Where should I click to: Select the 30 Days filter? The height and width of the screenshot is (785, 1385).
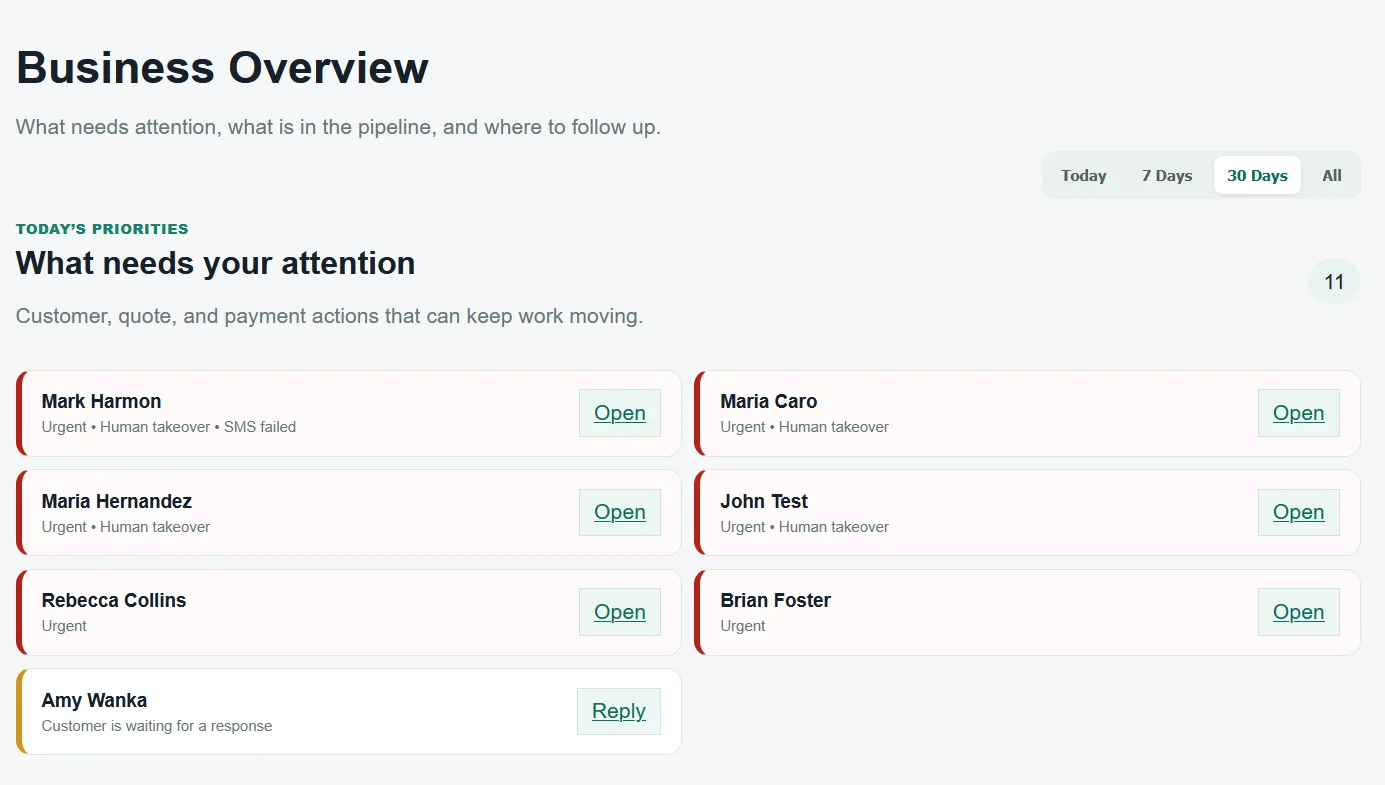[x=1257, y=175]
